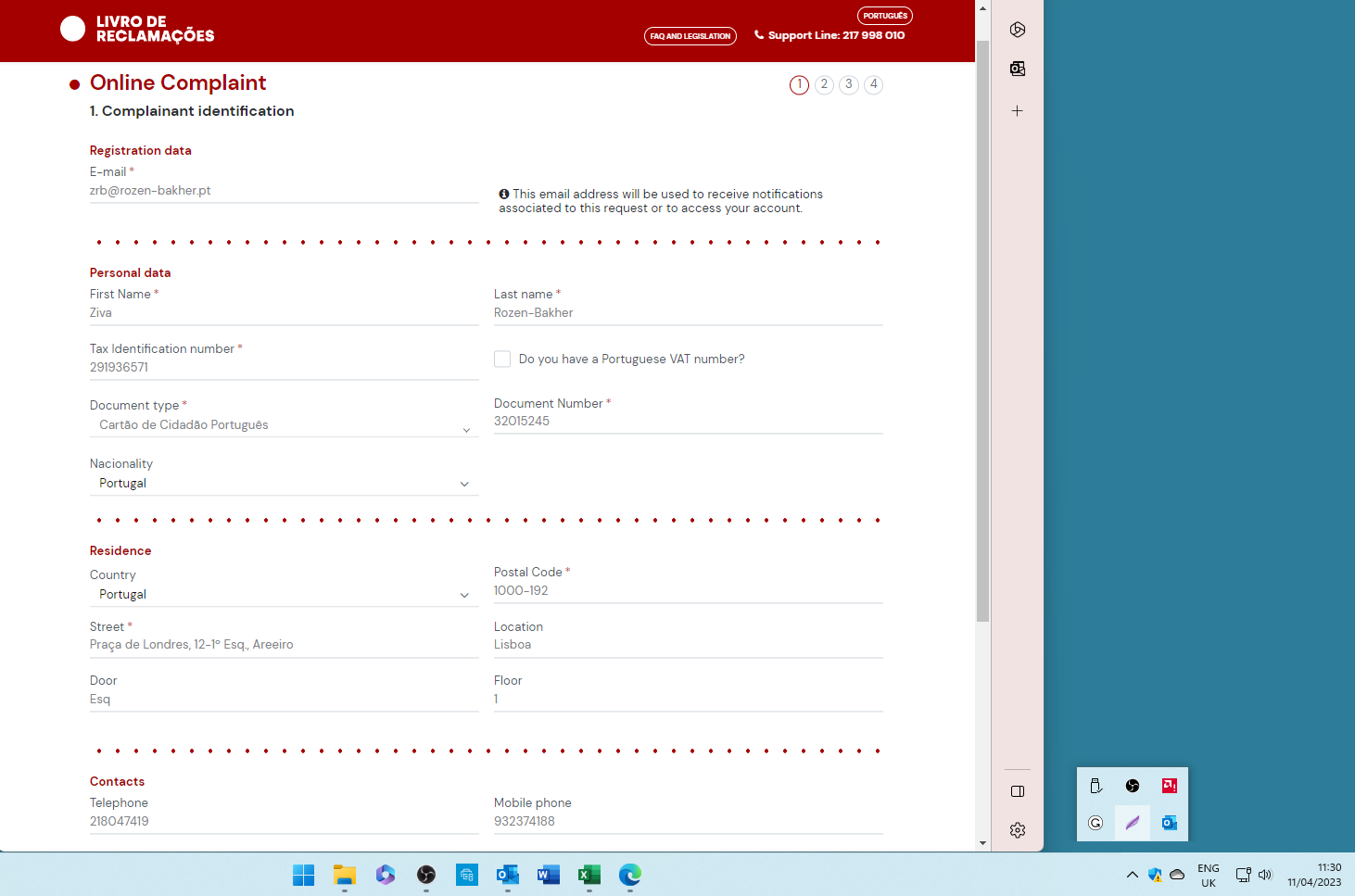Click the plus icon to customize Edge sidebar
The image size is (1355, 896).
click(x=1018, y=111)
